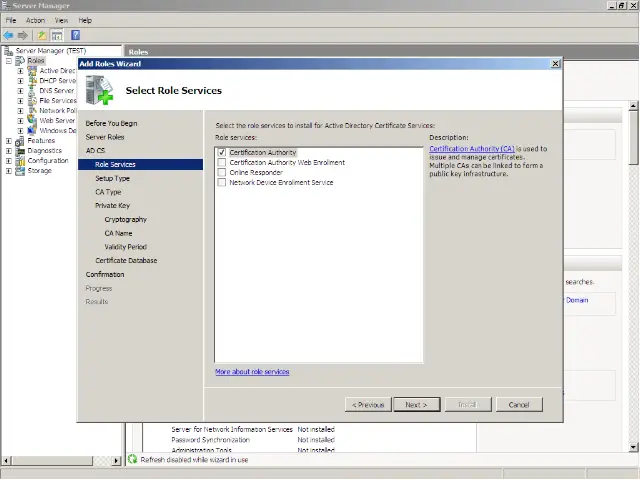Select the Cryptography wizard step

(125, 219)
